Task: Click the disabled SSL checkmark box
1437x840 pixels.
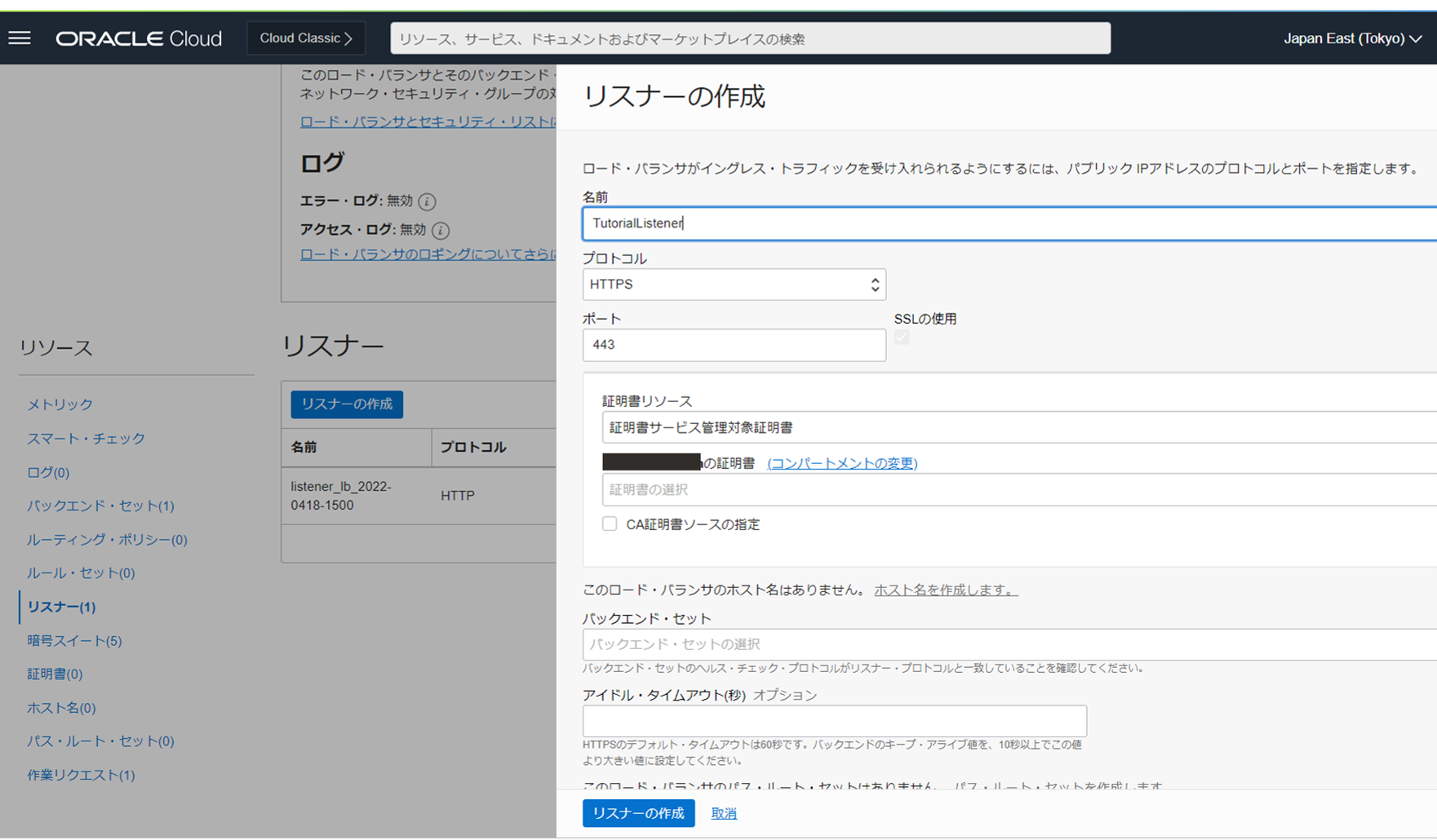Action: point(902,338)
